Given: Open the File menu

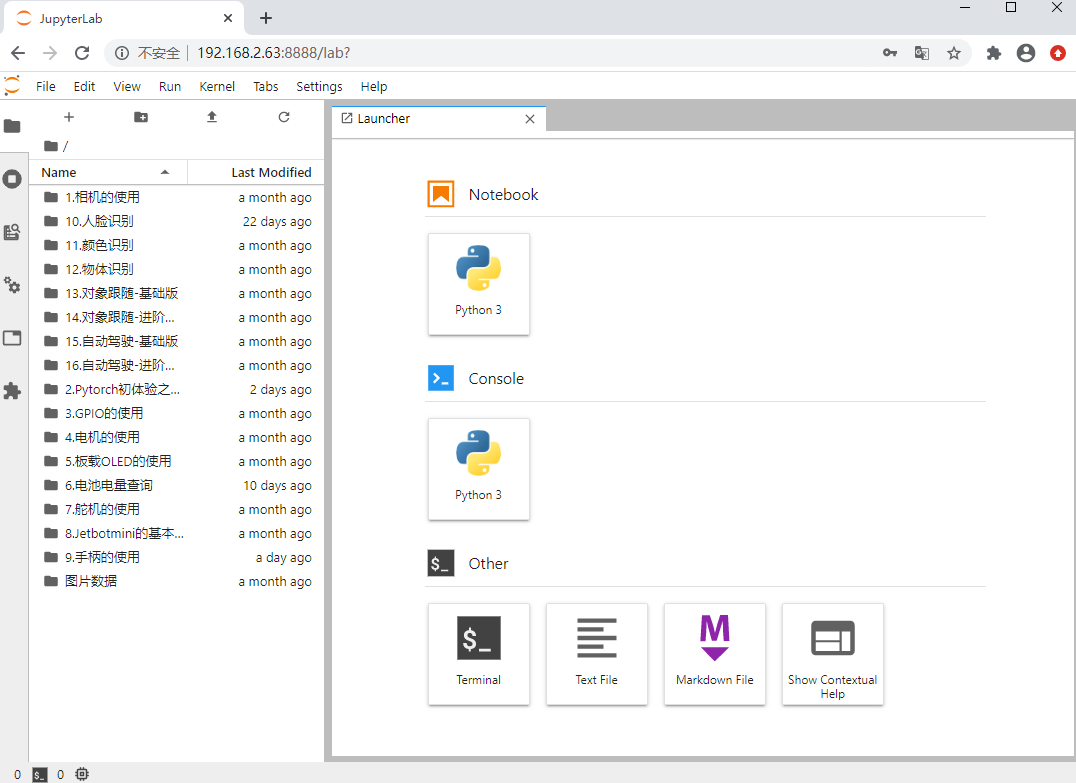Looking at the screenshot, I should 46,86.
